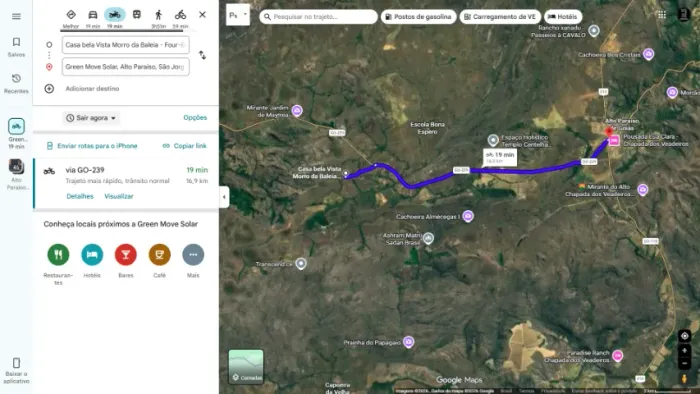Search nearby Restaurantes
The width and height of the screenshot is (700, 394).
[58, 255]
